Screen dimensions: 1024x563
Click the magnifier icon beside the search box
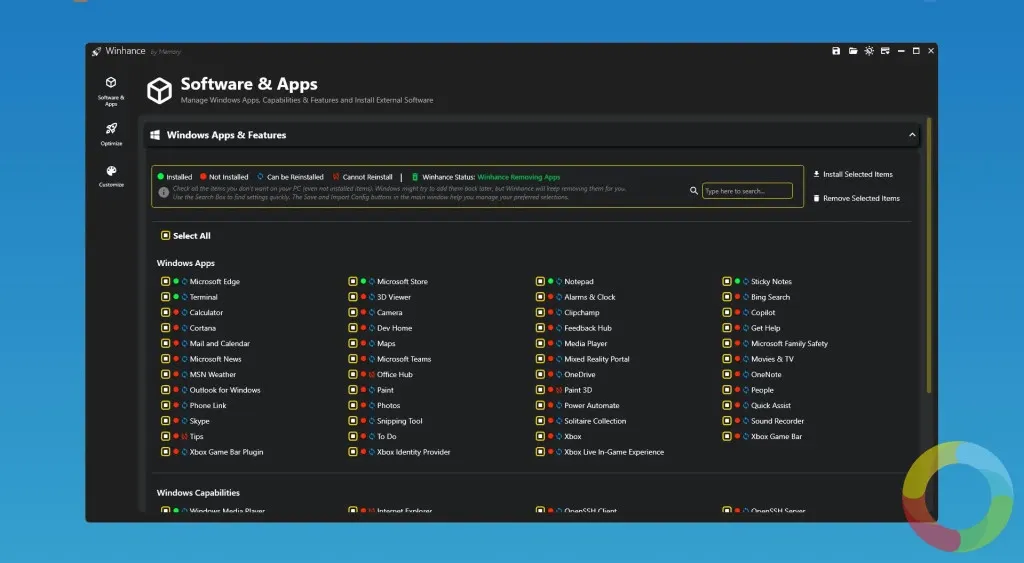[694, 191]
